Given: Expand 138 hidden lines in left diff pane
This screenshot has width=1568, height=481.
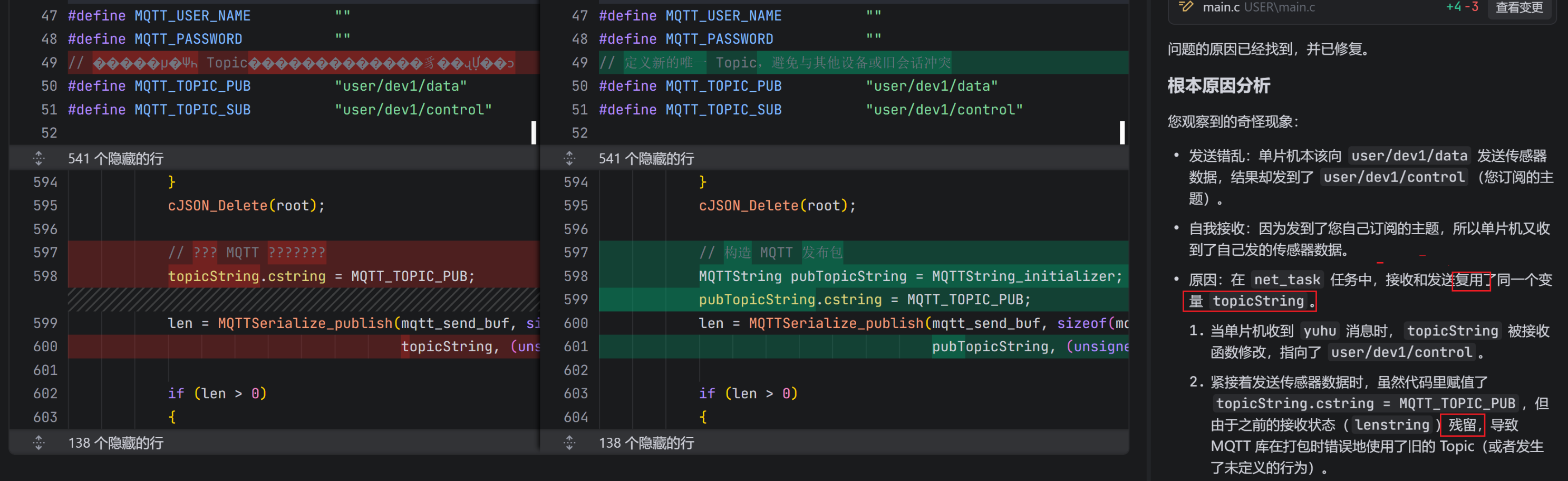Looking at the screenshot, I should (x=39, y=442).
